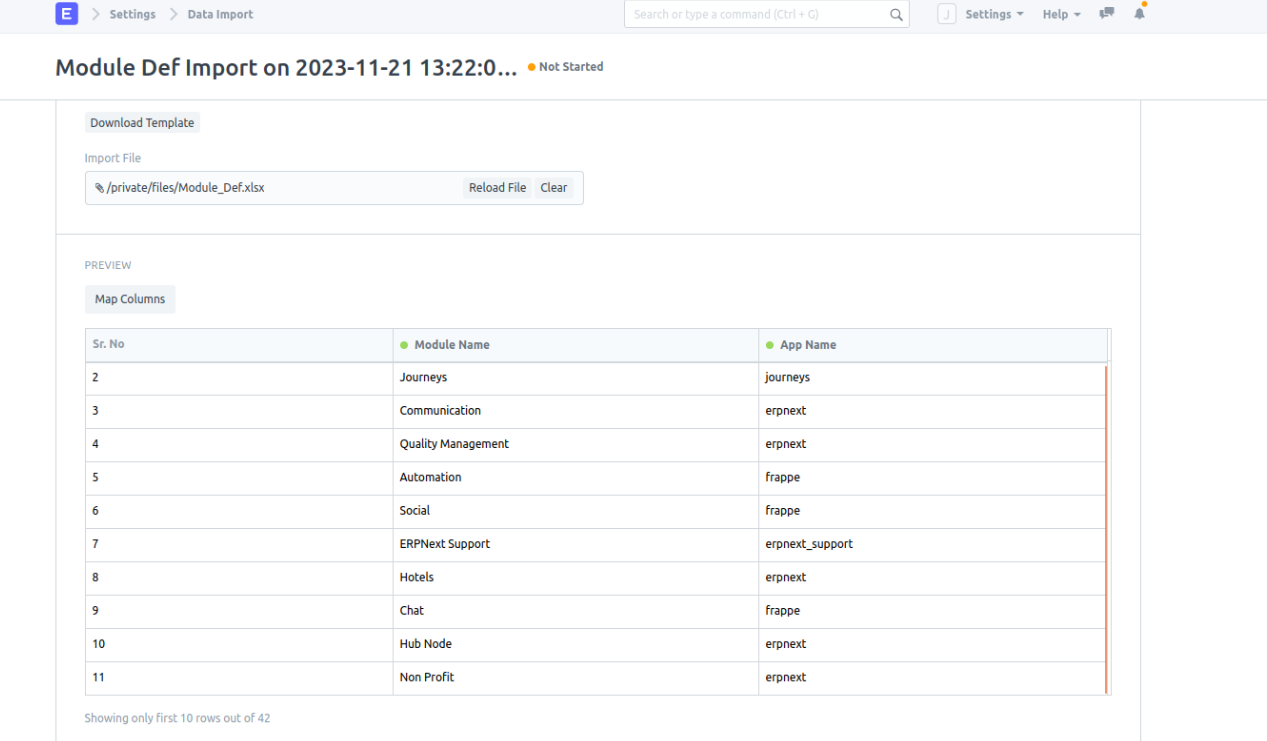Click the paperclip attachment icon
This screenshot has width=1267, height=741.
coord(99,188)
